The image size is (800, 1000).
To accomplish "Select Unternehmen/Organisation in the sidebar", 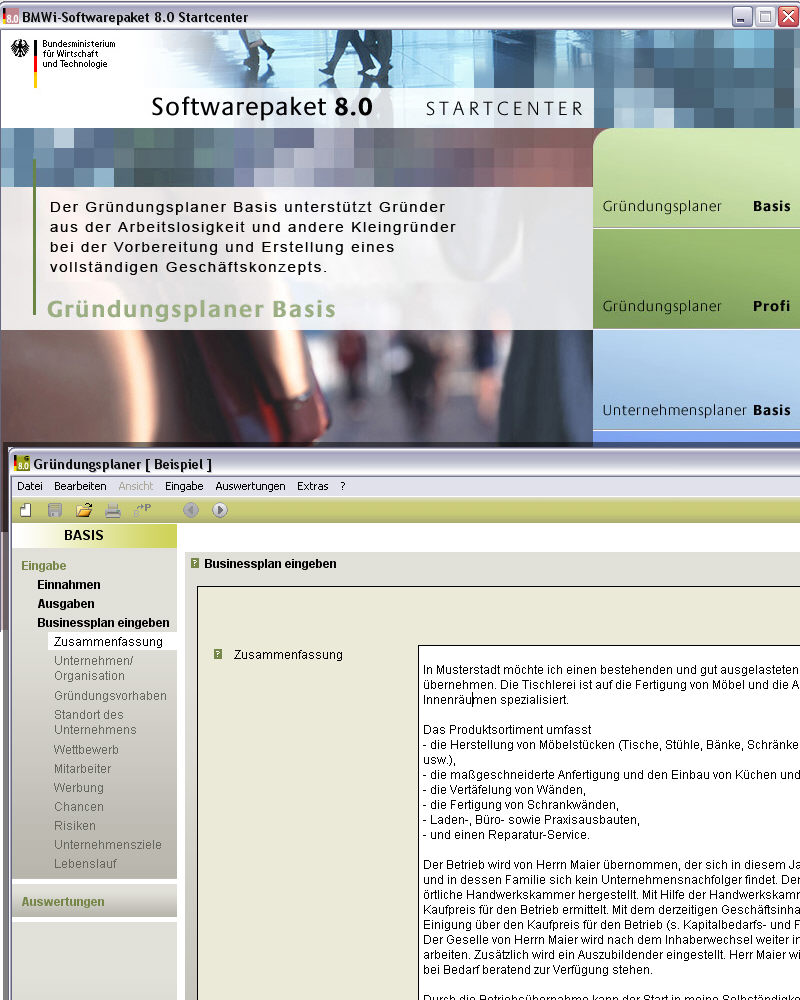I will tap(94, 668).
